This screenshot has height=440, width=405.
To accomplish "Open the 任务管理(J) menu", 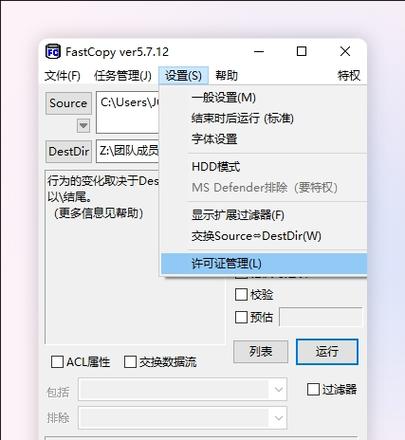I will (x=123, y=76).
